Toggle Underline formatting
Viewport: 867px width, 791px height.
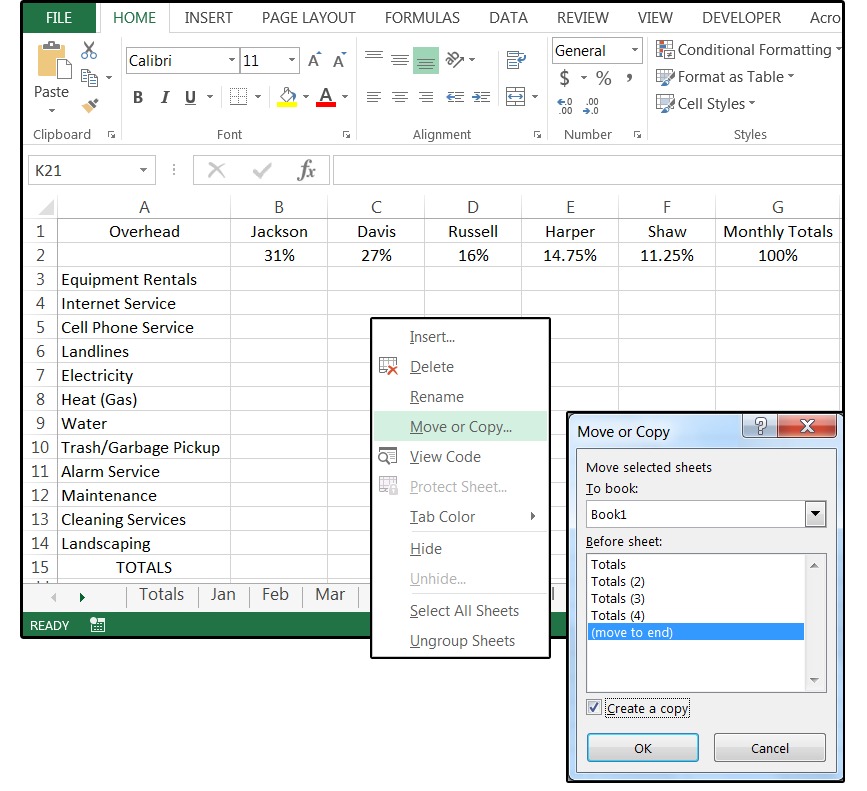[x=190, y=97]
